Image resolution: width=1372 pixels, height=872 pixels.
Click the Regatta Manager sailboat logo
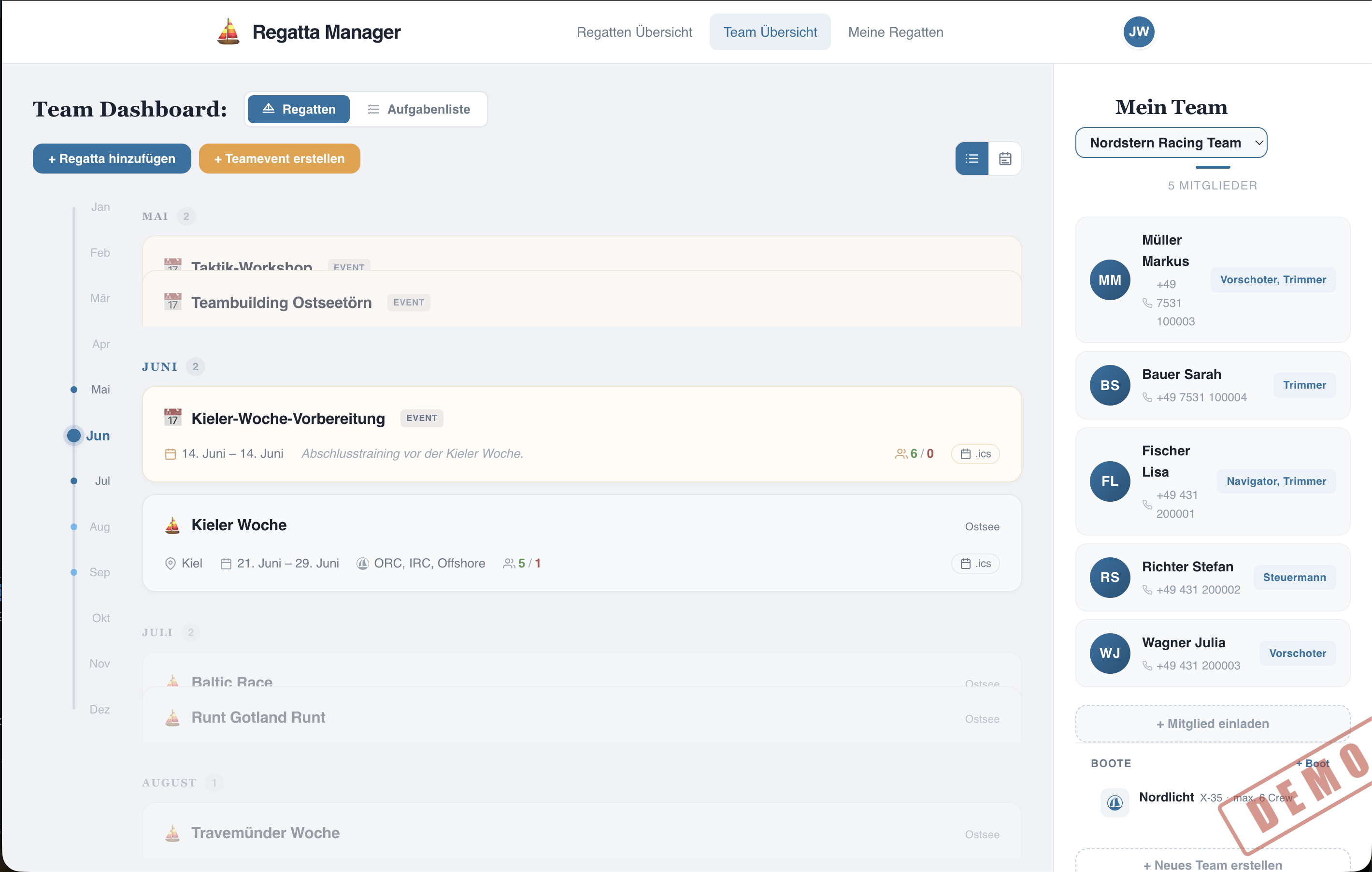pyautogui.click(x=229, y=32)
